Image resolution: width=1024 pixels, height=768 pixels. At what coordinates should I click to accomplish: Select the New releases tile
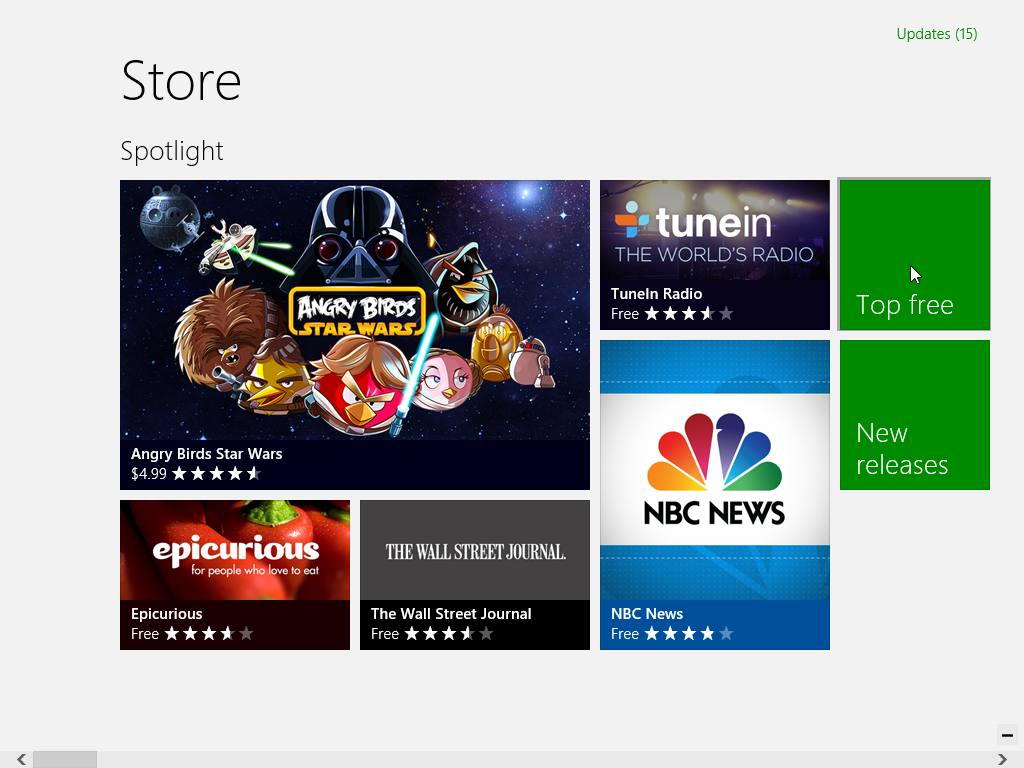(914, 415)
